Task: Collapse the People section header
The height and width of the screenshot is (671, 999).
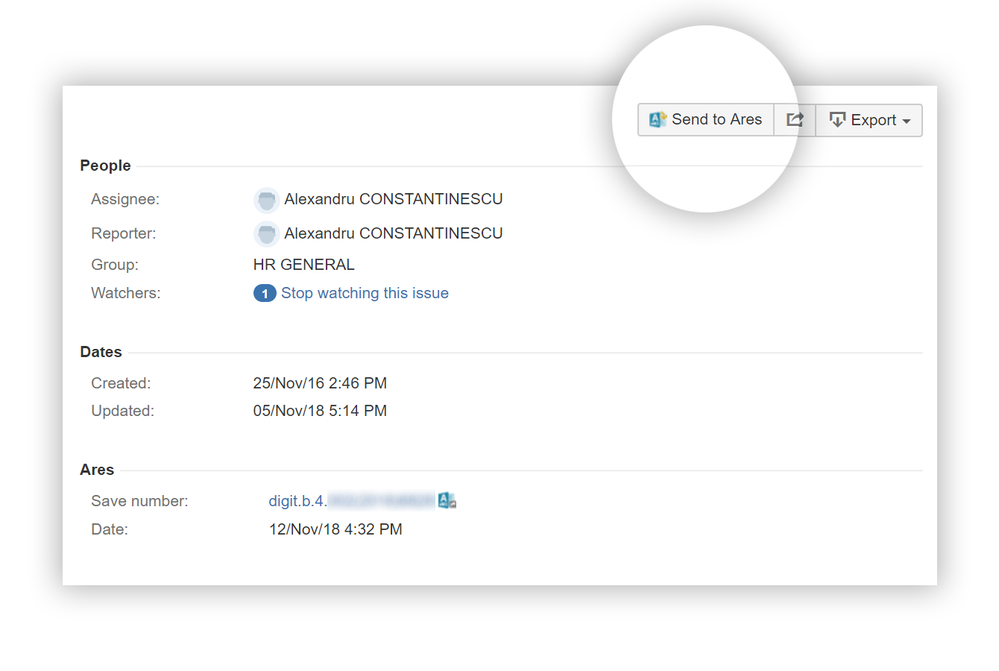Action: 105,165
